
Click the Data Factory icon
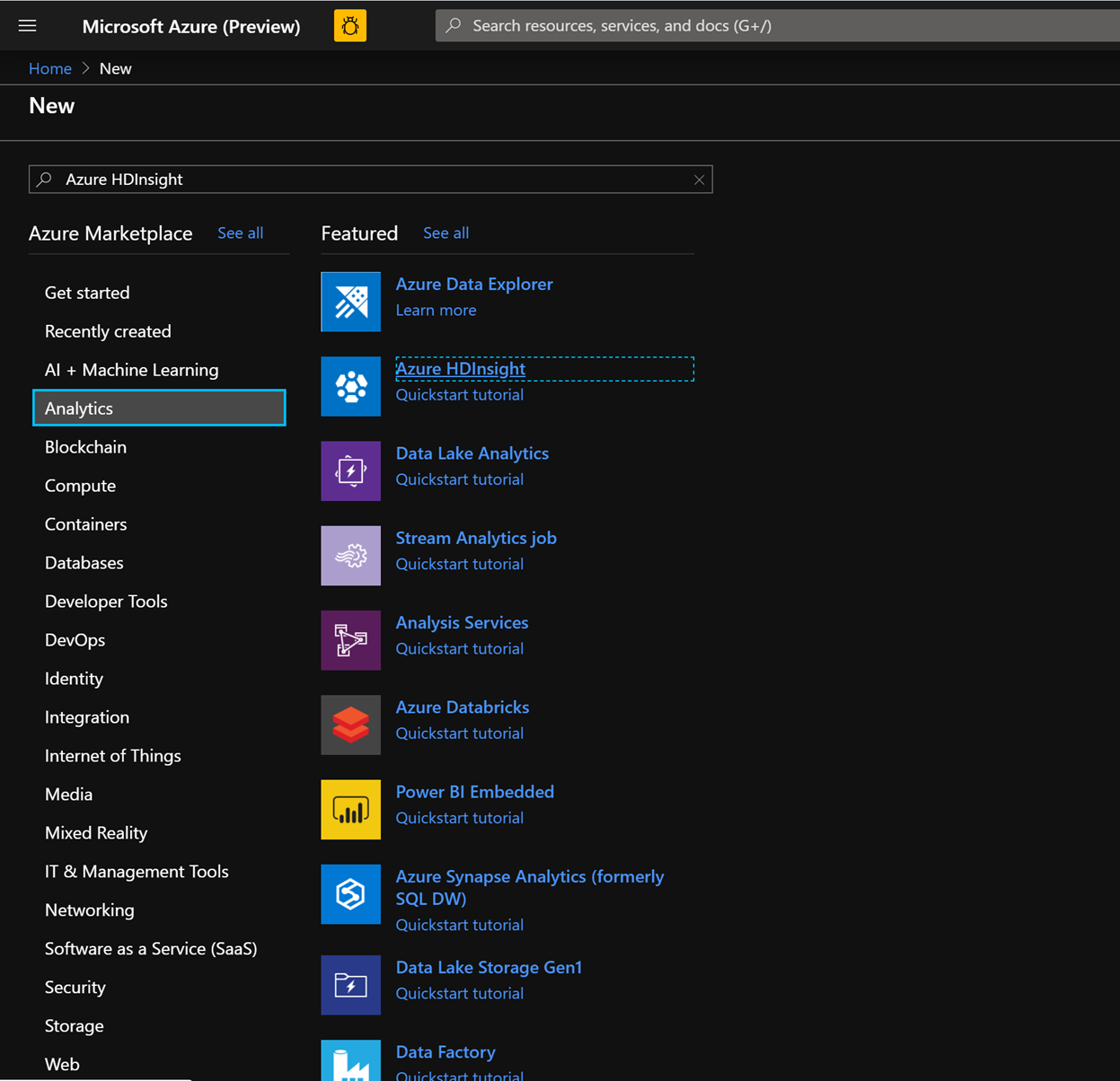351,1060
